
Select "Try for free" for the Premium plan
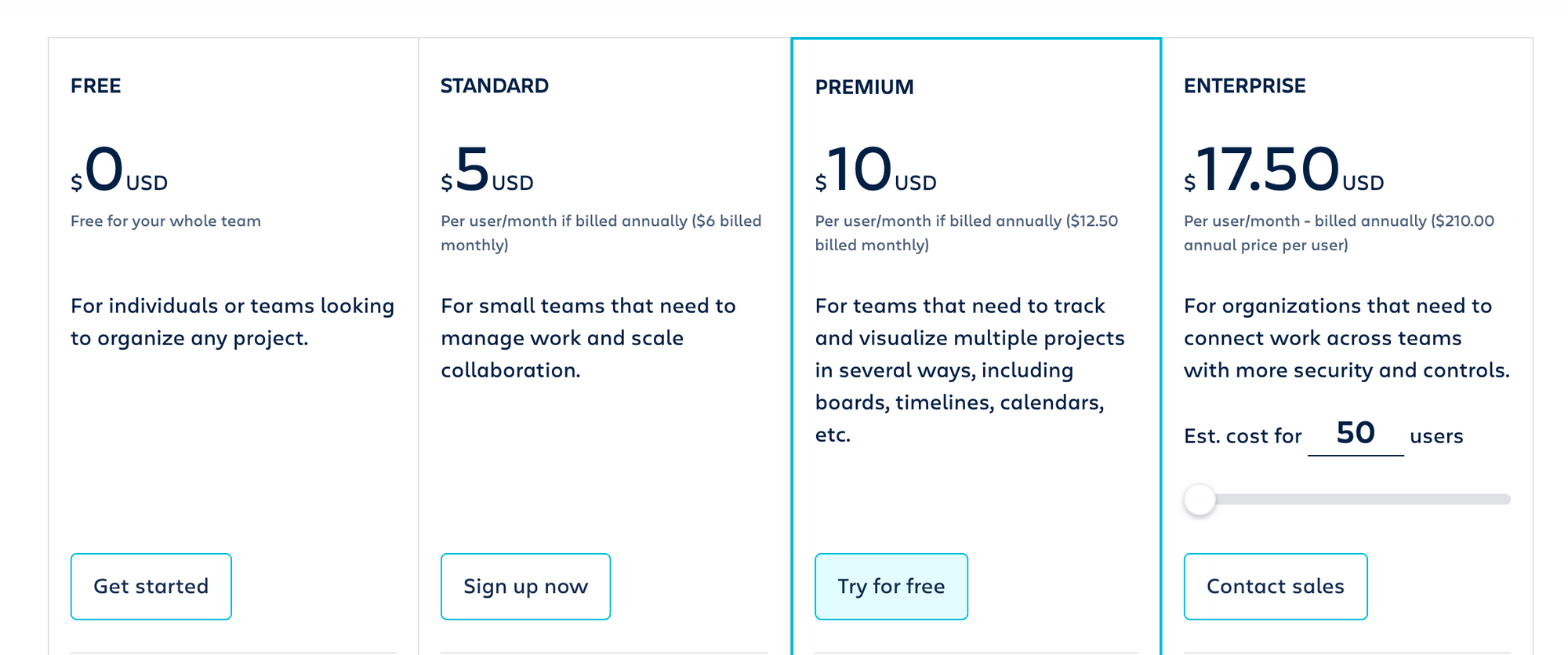(x=891, y=586)
